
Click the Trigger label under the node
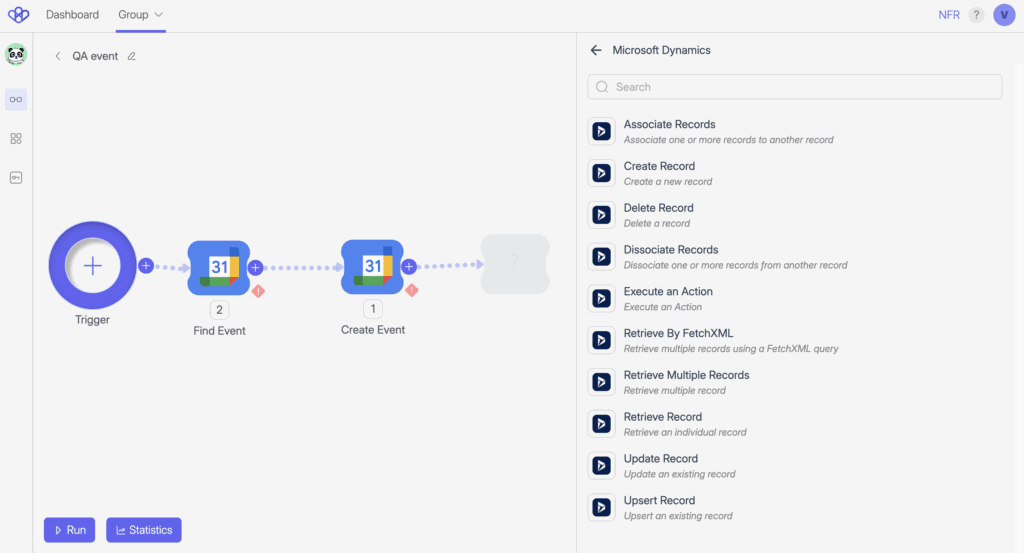click(x=92, y=320)
